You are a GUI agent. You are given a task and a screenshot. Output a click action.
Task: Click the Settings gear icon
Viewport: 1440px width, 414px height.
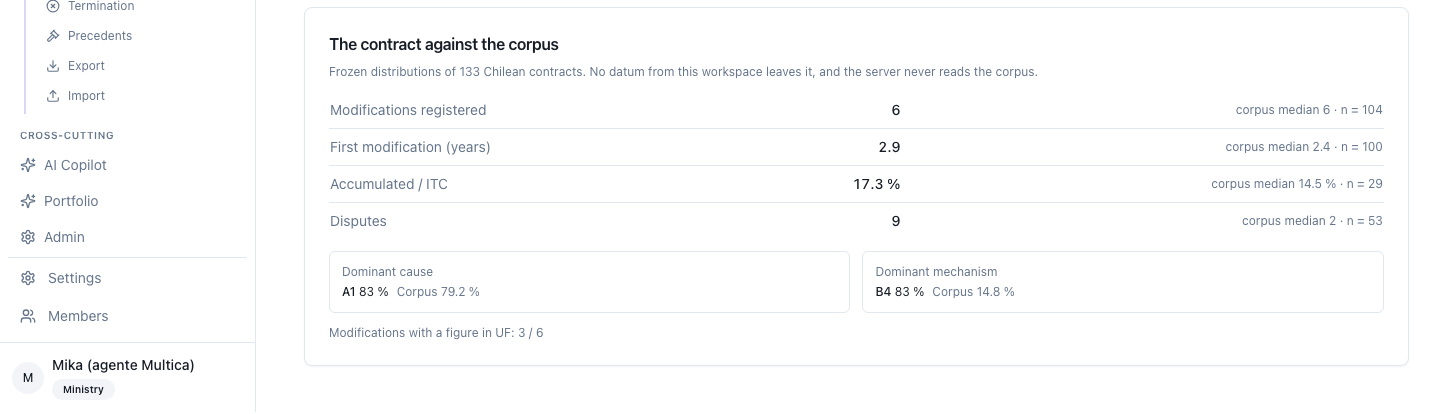pos(28,278)
